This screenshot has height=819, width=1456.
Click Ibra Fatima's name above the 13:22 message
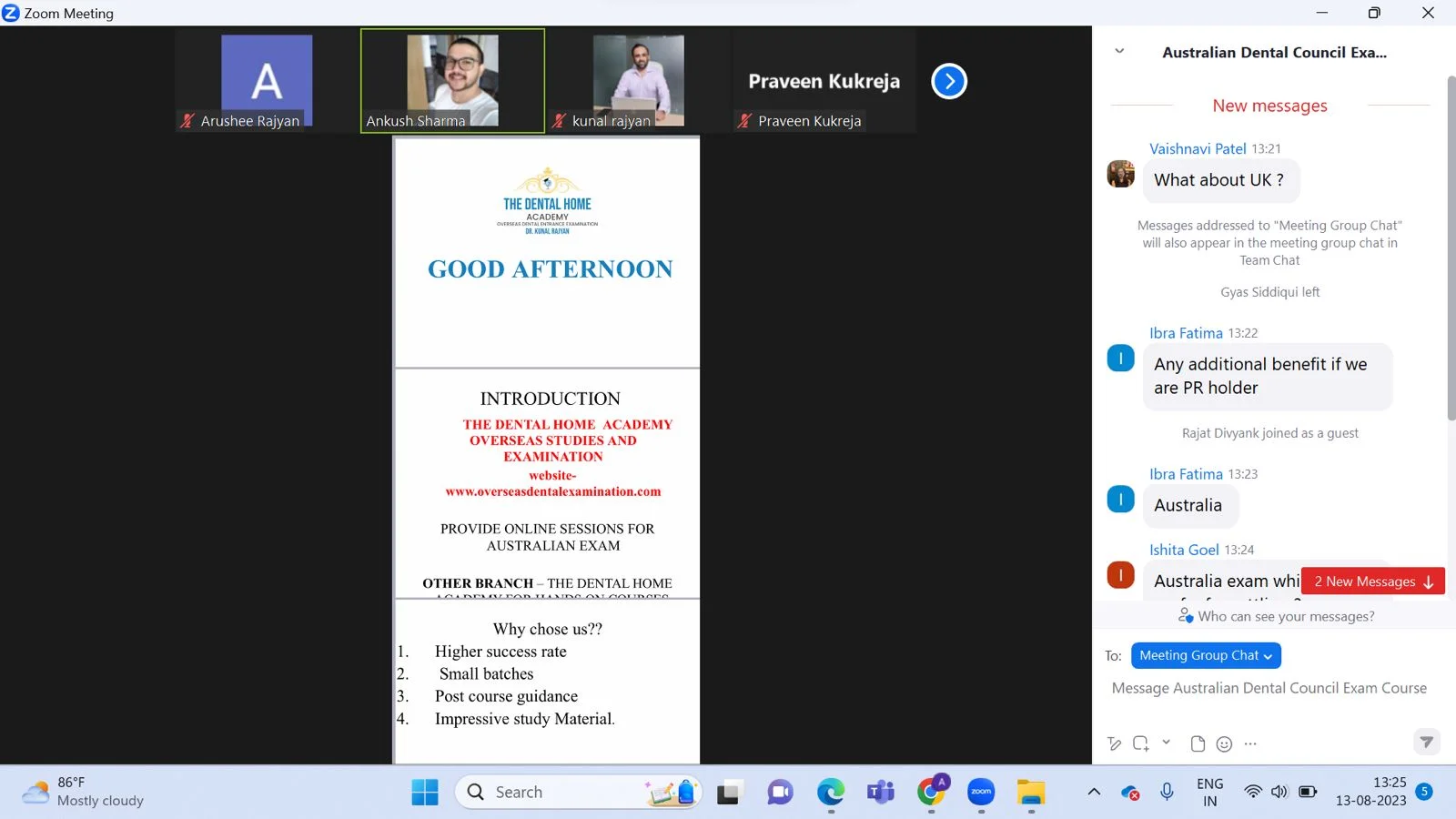(x=1186, y=333)
